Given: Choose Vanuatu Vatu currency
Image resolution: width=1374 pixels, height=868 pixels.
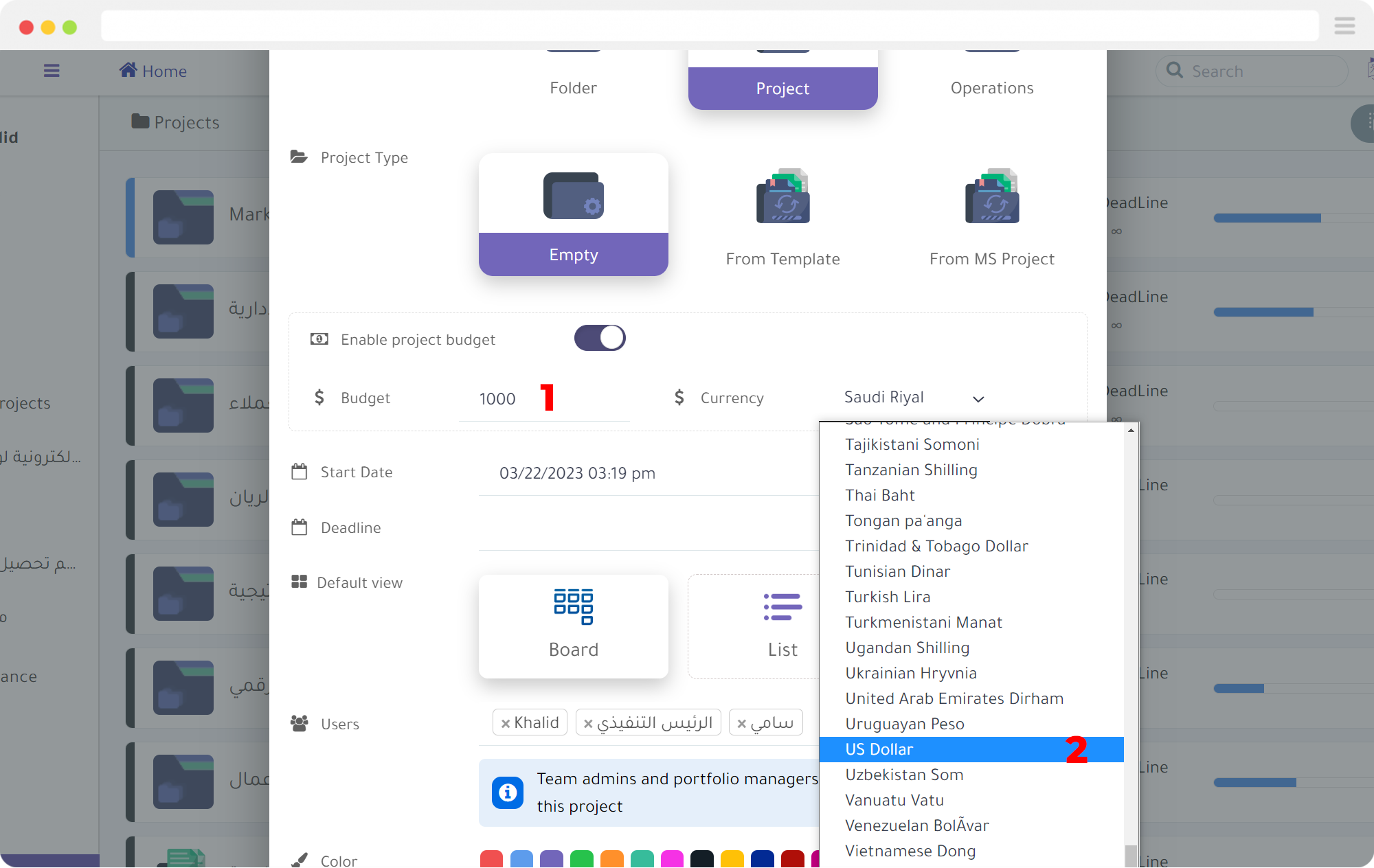Looking at the screenshot, I should pyautogui.click(x=971, y=800).
